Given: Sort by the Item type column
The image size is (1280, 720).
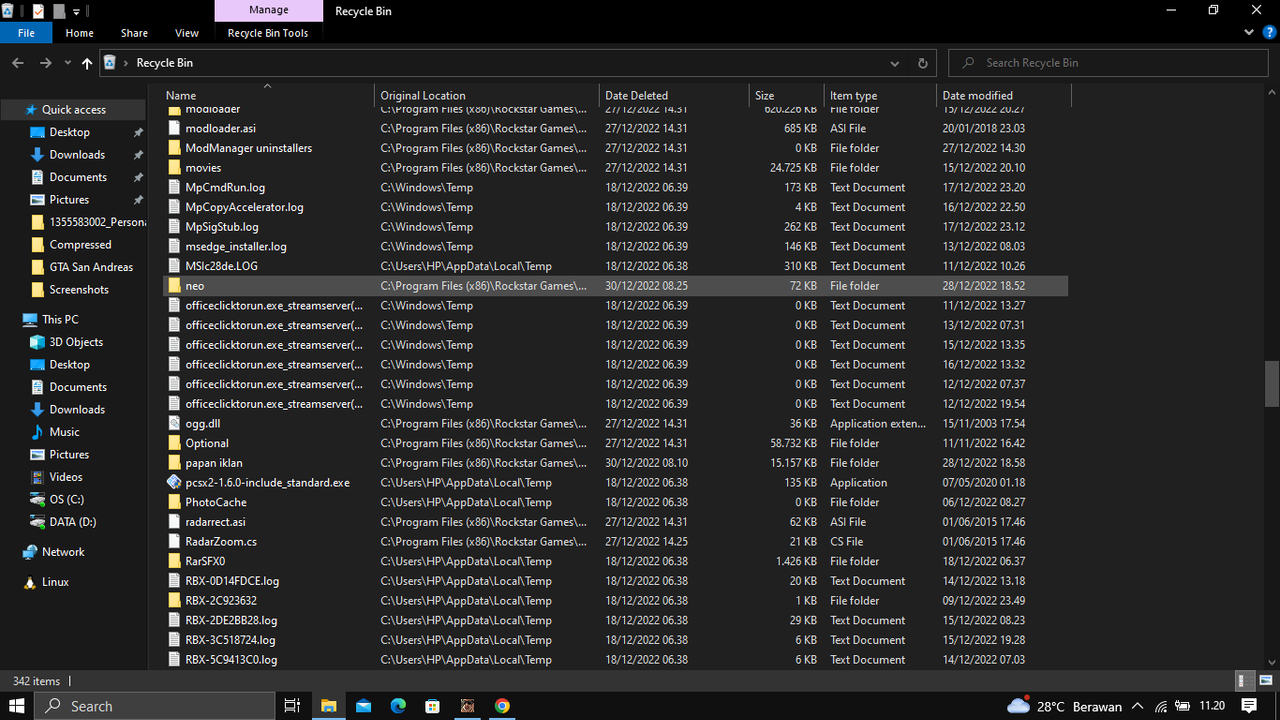Looking at the screenshot, I should point(880,96).
